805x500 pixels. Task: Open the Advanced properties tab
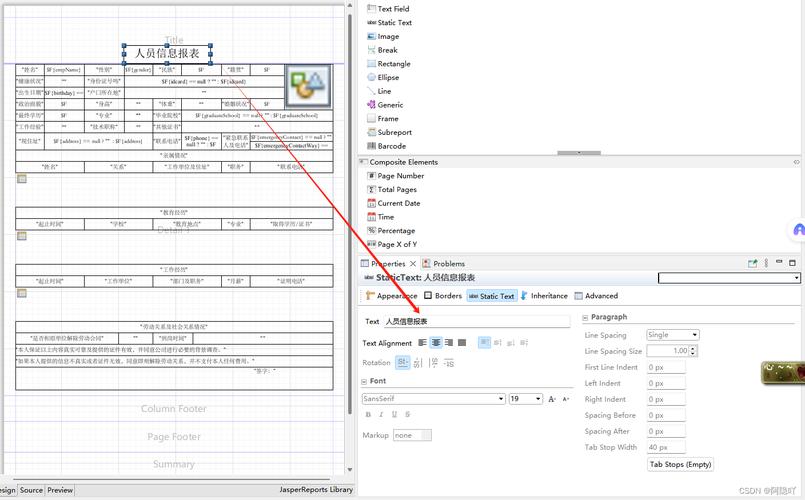coord(596,296)
